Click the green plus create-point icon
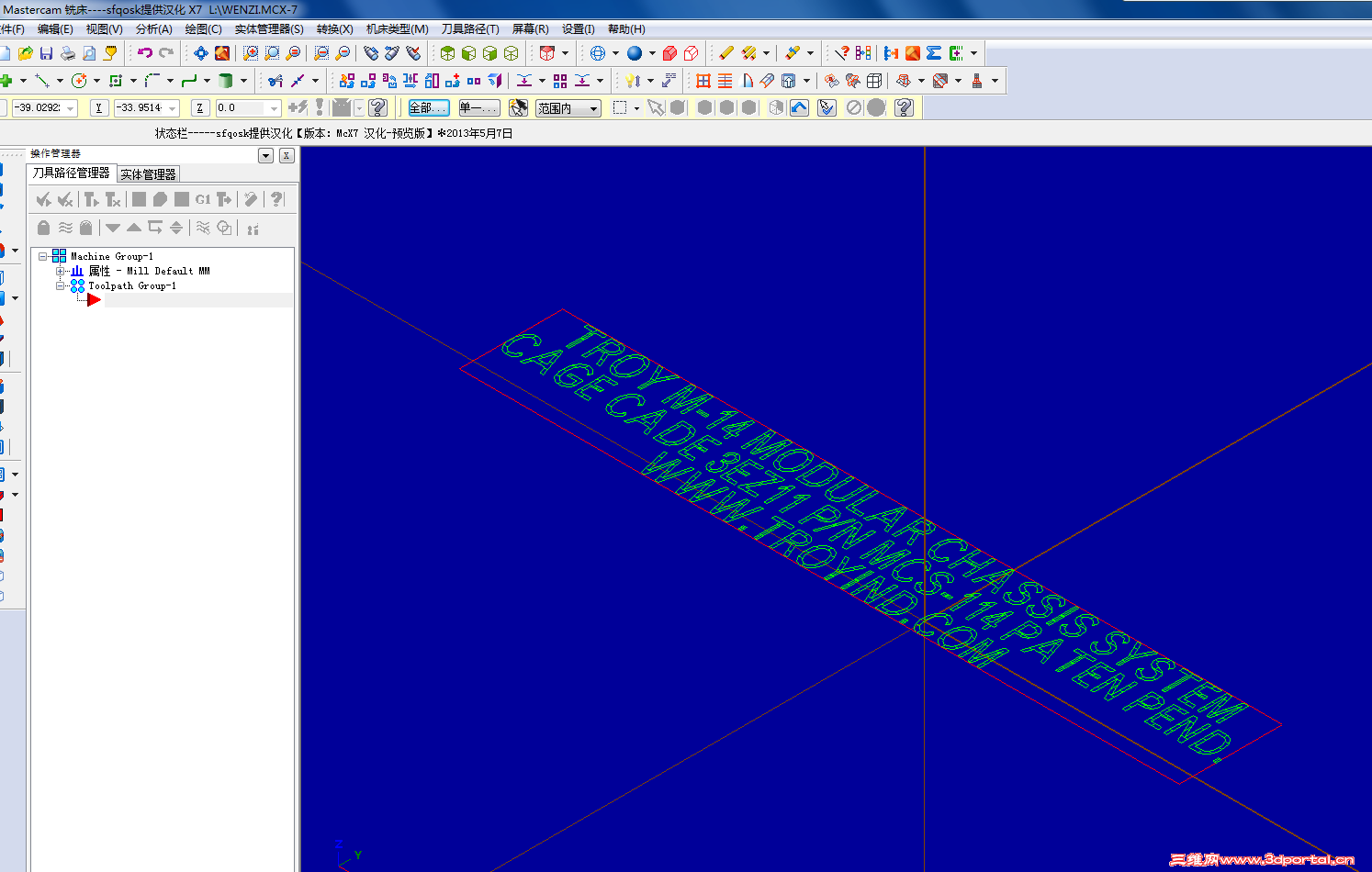Viewport: 1372px width, 872px height. [6, 81]
